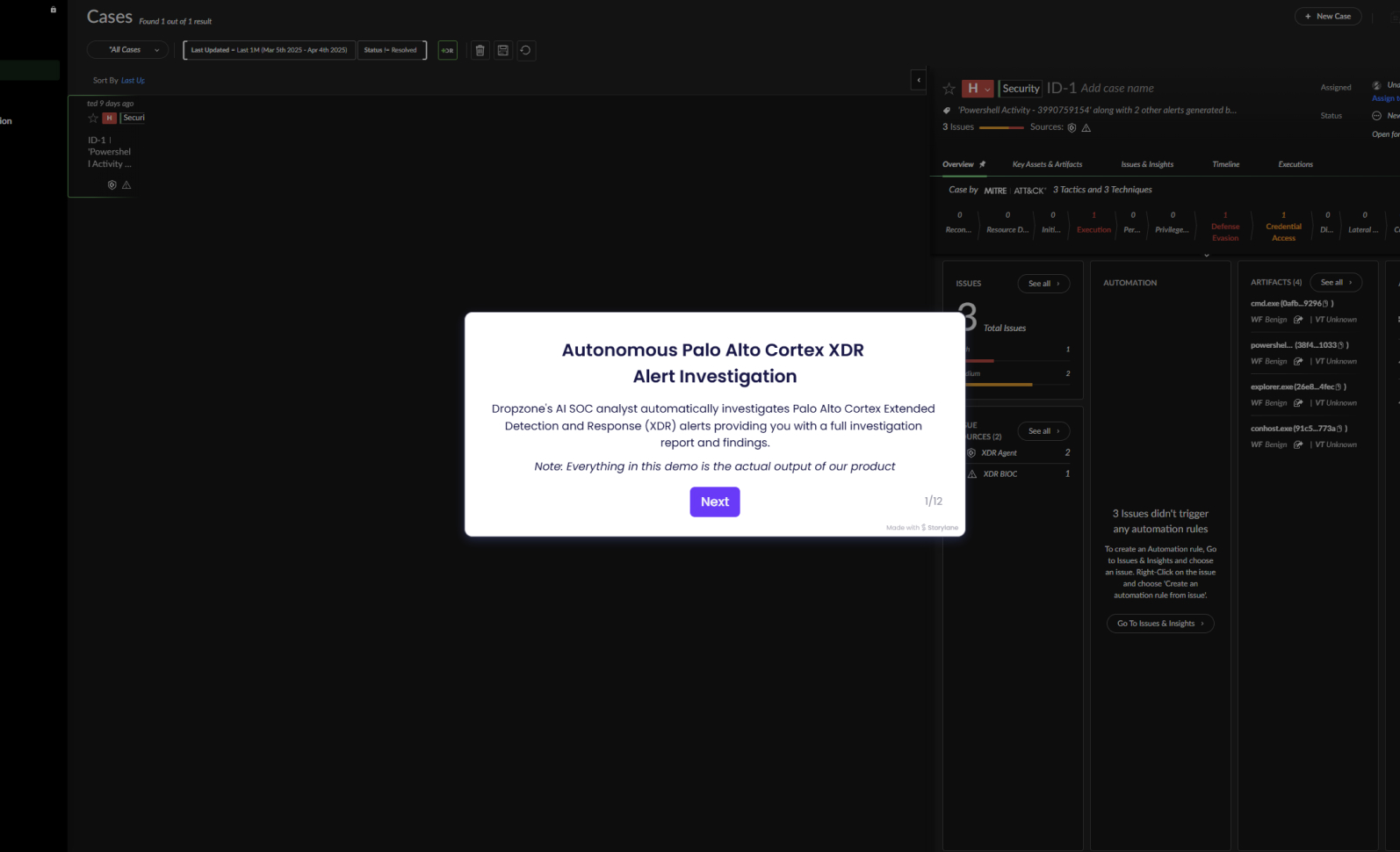Click the issues severity bar in header
The width and height of the screenshot is (1400, 852).
[x=1001, y=127]
